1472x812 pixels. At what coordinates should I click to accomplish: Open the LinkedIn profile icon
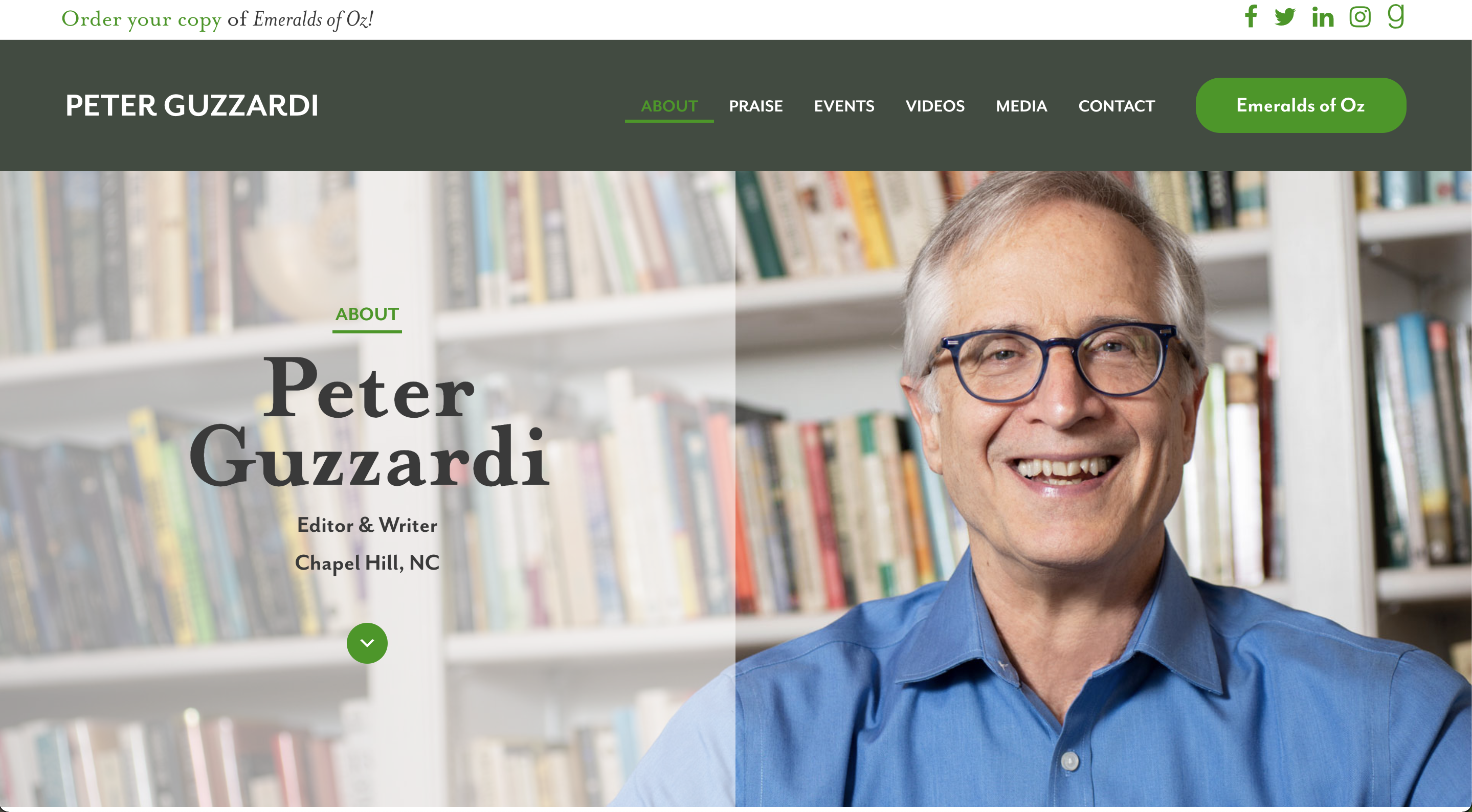[1323, 16]
